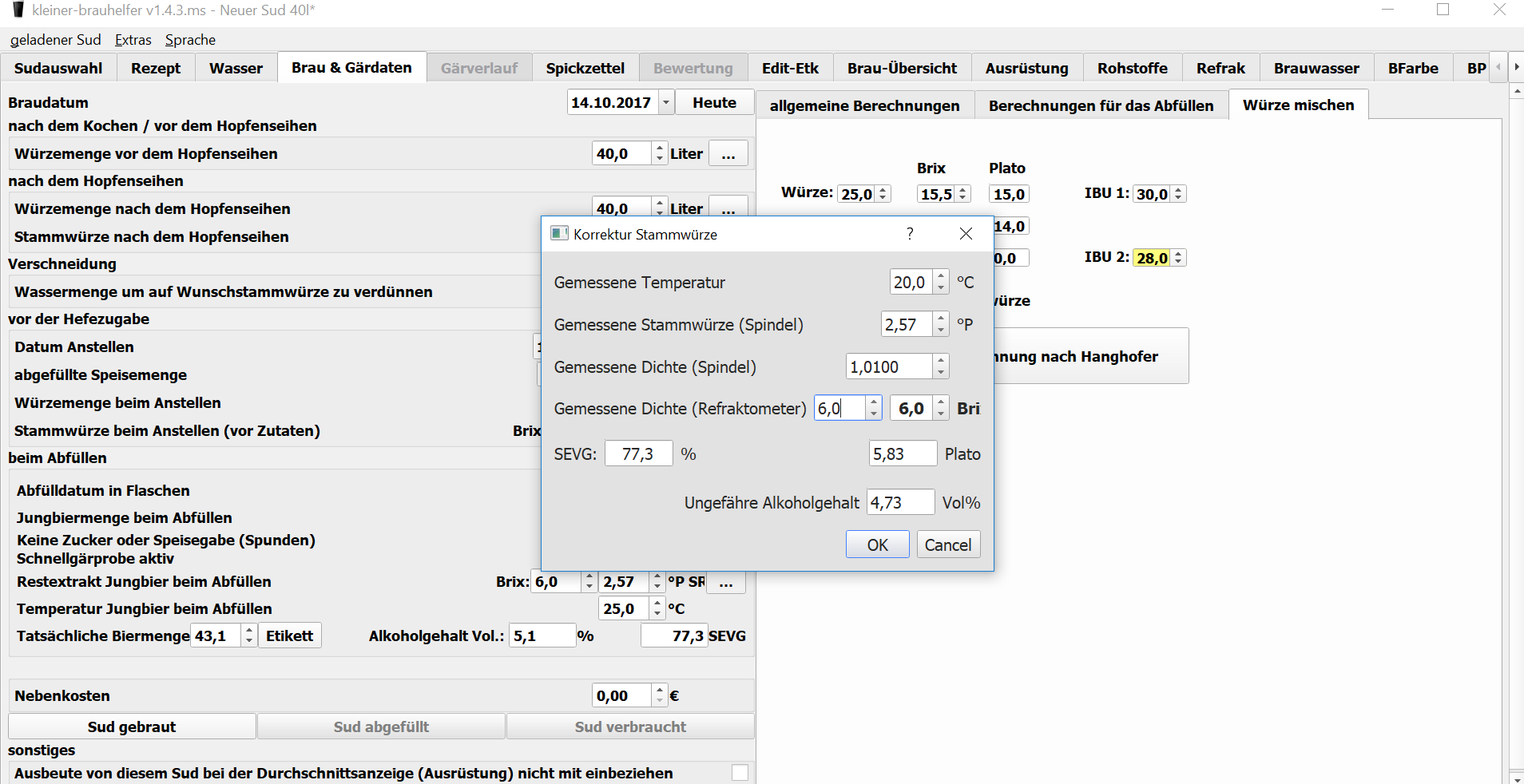Expand the Braudatum date dropdown
The width and height of the screenshot is (1524, 784).
click(x=665, y=103)
